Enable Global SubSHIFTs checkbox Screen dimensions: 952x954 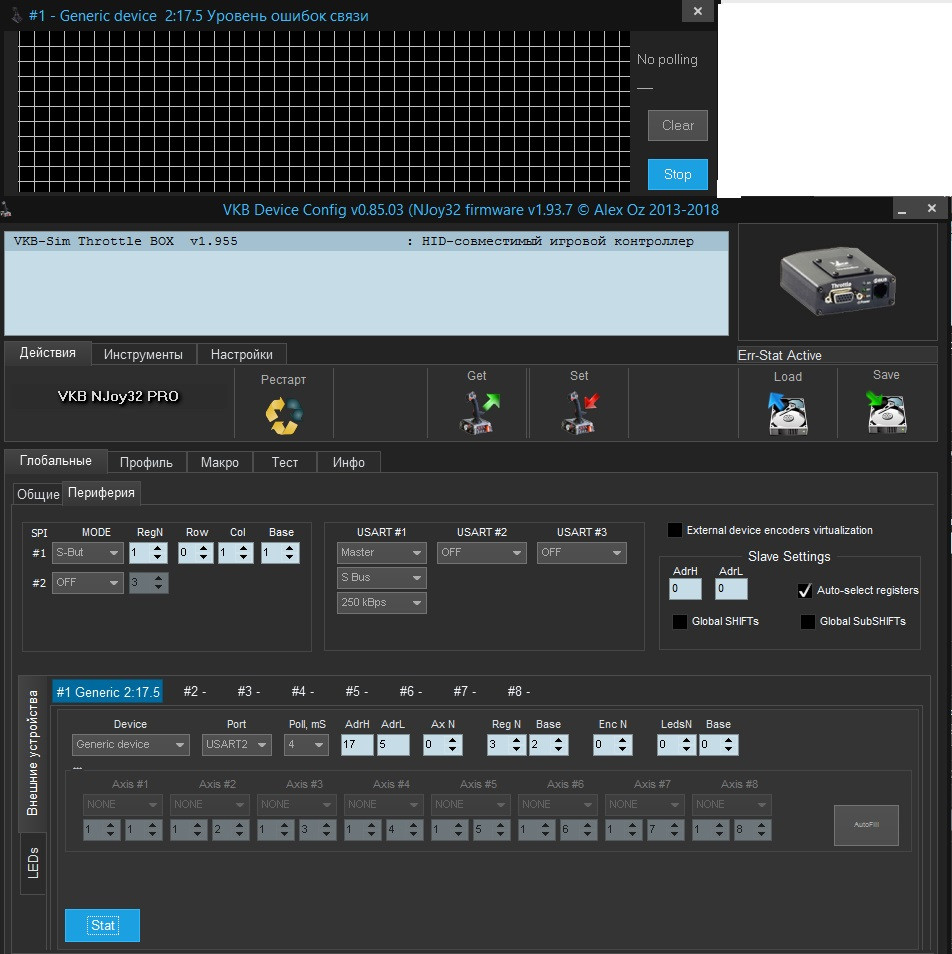(x=808, y=621)
